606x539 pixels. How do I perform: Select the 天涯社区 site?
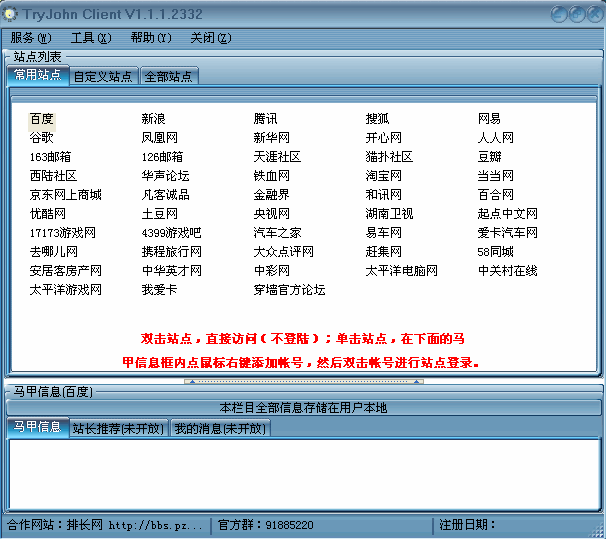277,157
